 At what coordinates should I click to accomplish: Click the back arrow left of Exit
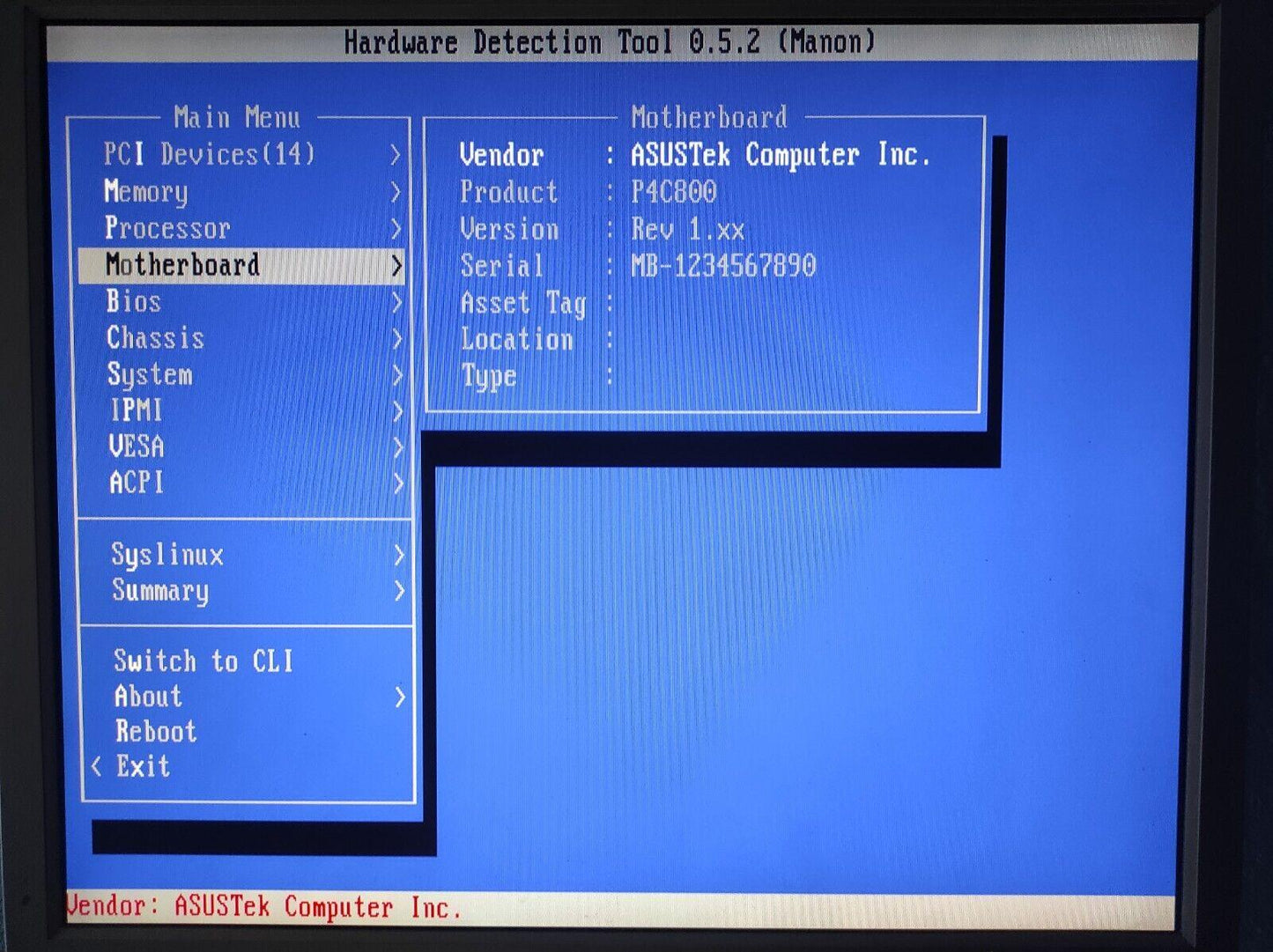(97, 767)
